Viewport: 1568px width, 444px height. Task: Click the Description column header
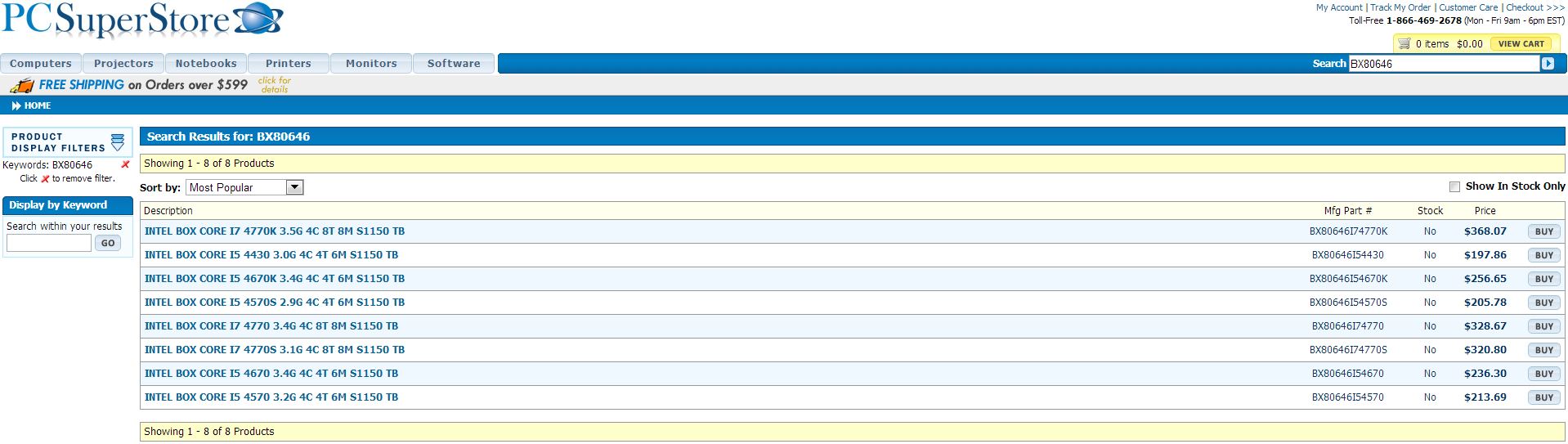point(168,211)
